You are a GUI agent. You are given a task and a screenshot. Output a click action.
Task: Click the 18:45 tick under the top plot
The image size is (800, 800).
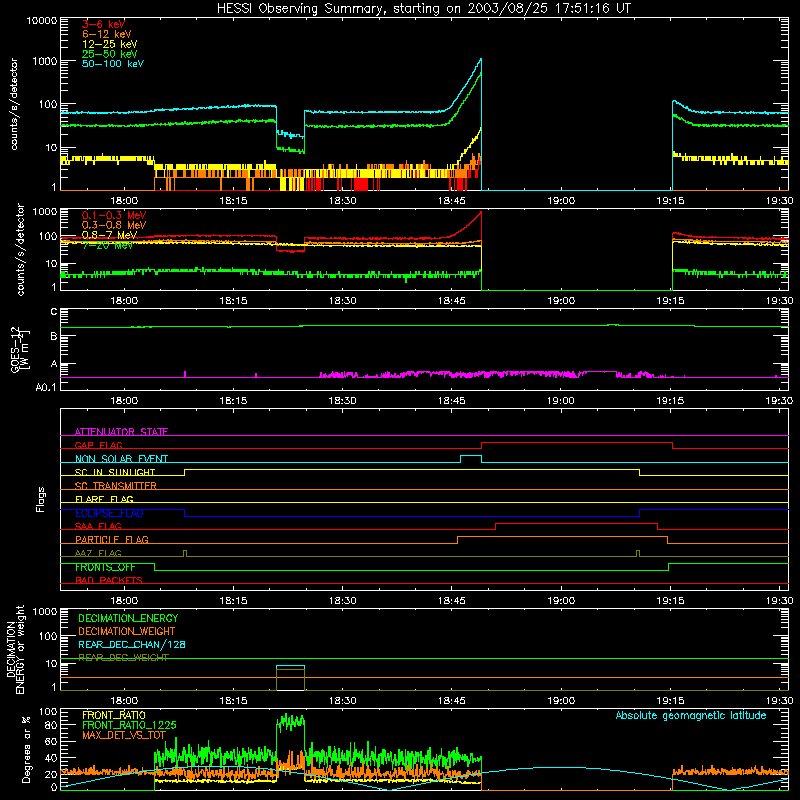(x=452, y=201)
